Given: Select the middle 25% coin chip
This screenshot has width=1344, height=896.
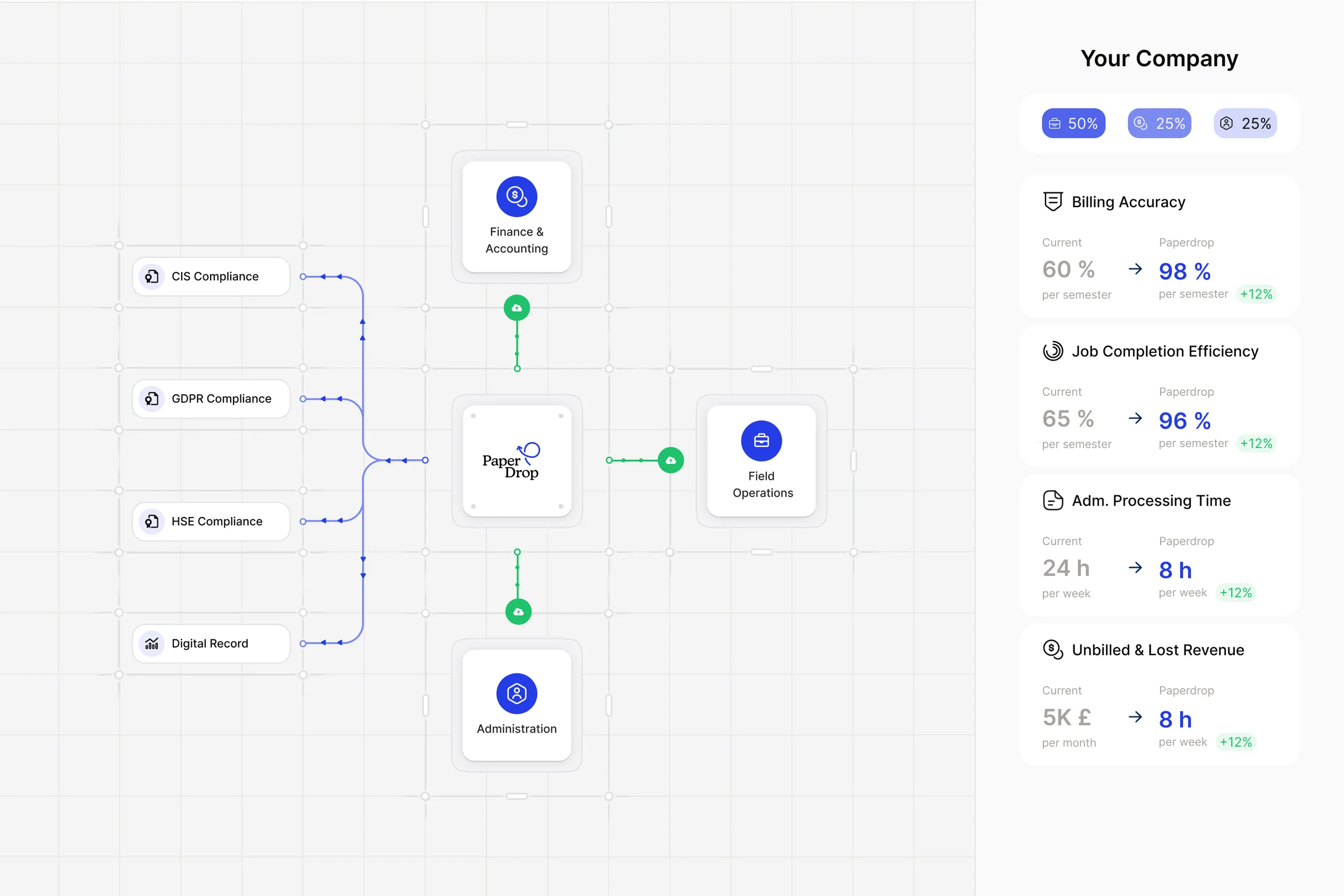Looking at the screenshot, I should pyautogui.click(x=1159, y=123).
